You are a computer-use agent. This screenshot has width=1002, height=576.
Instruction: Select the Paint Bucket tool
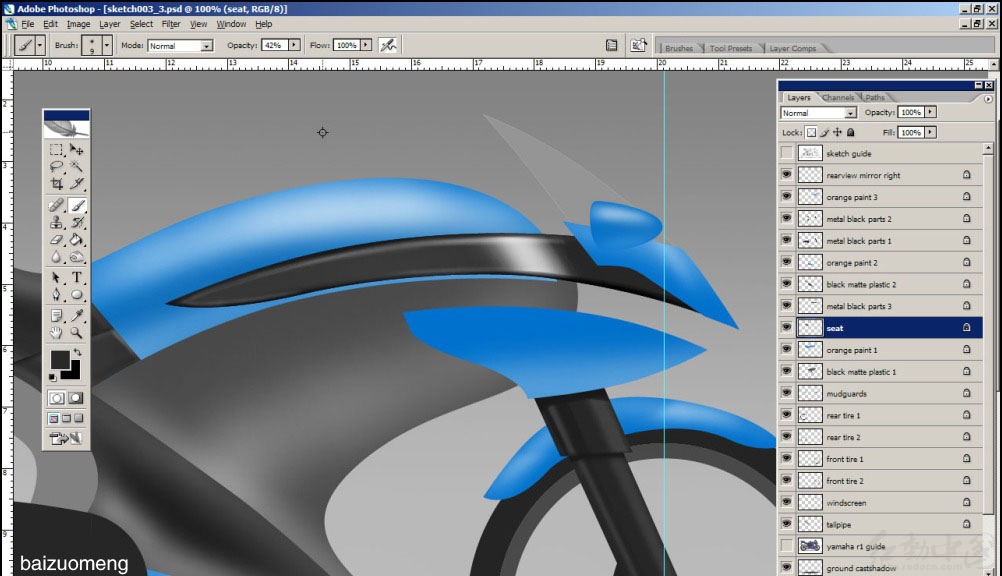[x=77, y=240]
